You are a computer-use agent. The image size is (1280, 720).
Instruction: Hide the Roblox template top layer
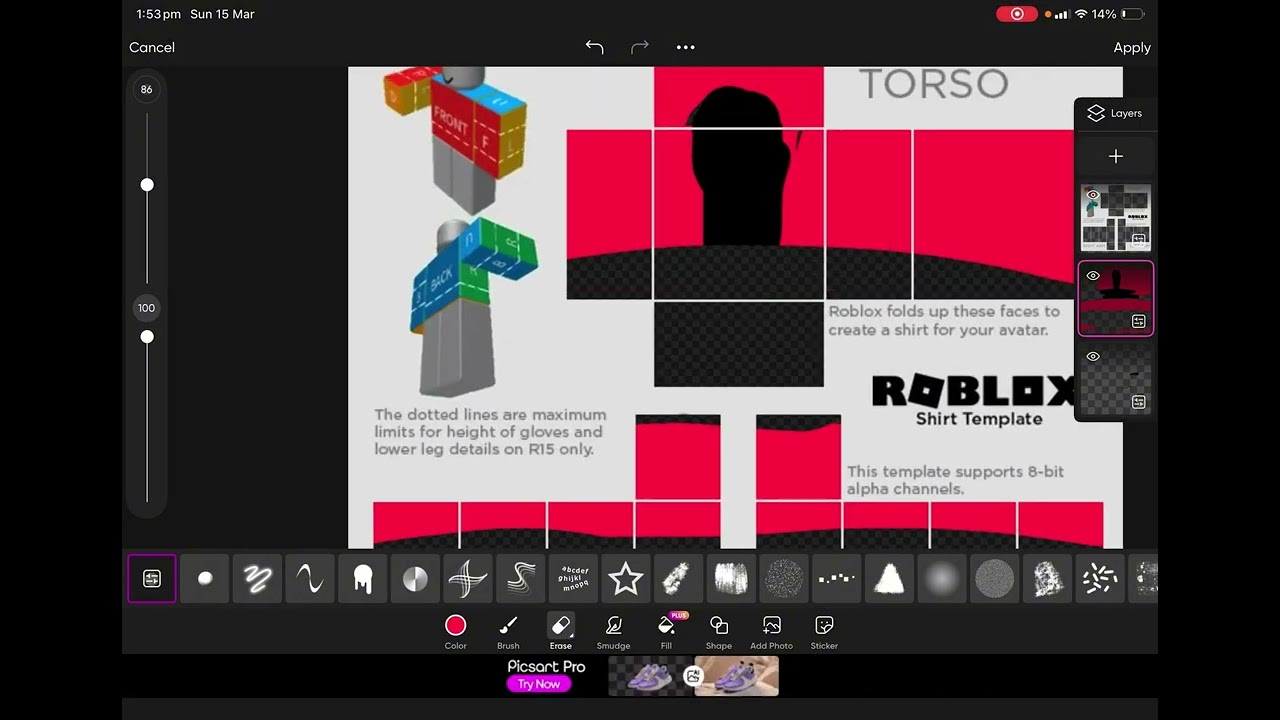pyautogui.click(x=1093, y=195)
